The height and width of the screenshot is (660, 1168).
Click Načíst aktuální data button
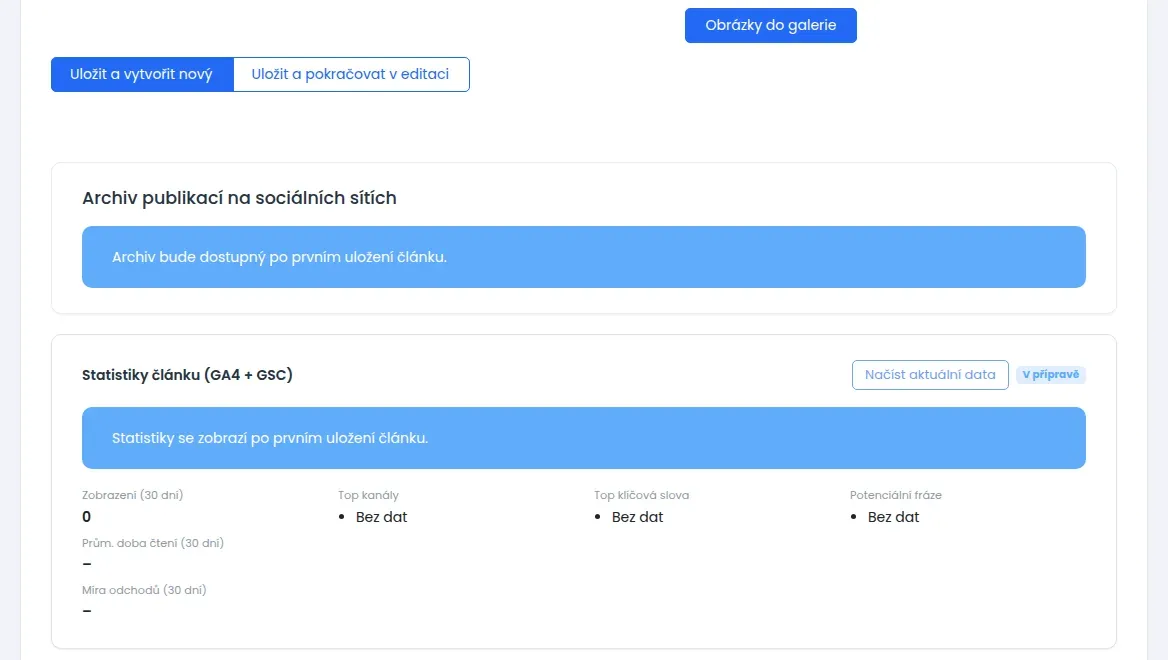(930, 375)
